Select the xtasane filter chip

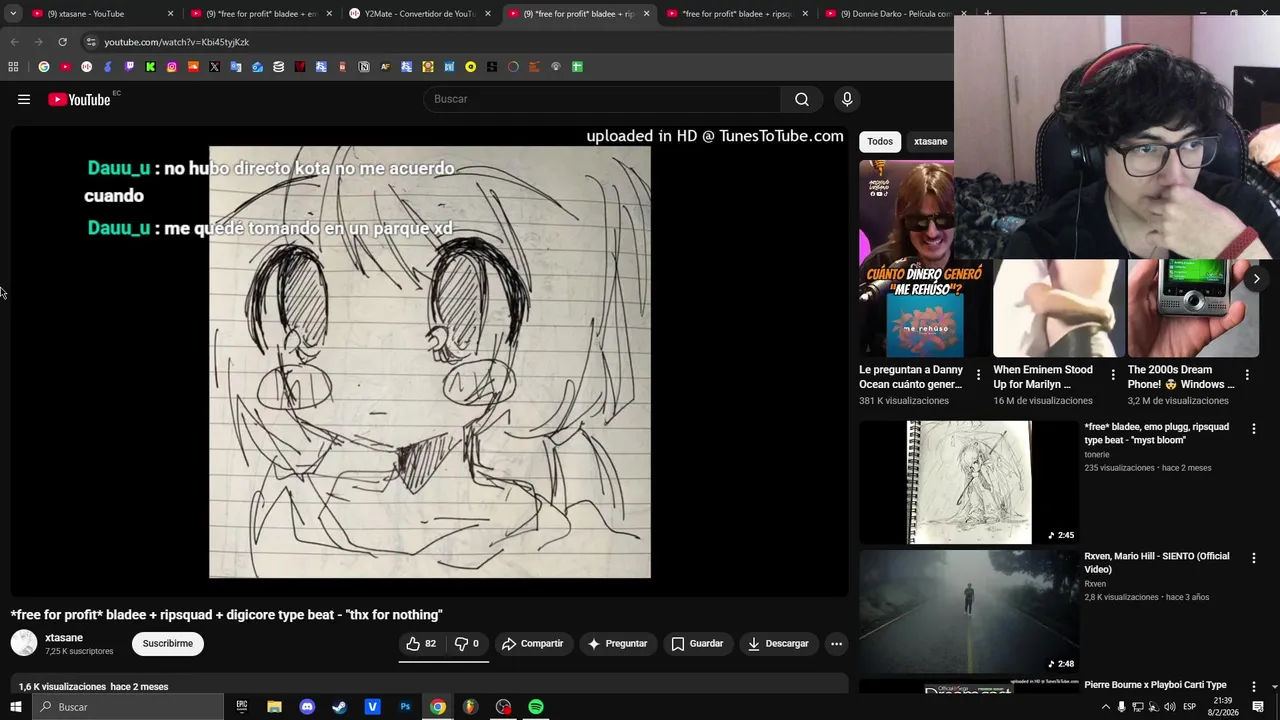click(x=930, y=141)
